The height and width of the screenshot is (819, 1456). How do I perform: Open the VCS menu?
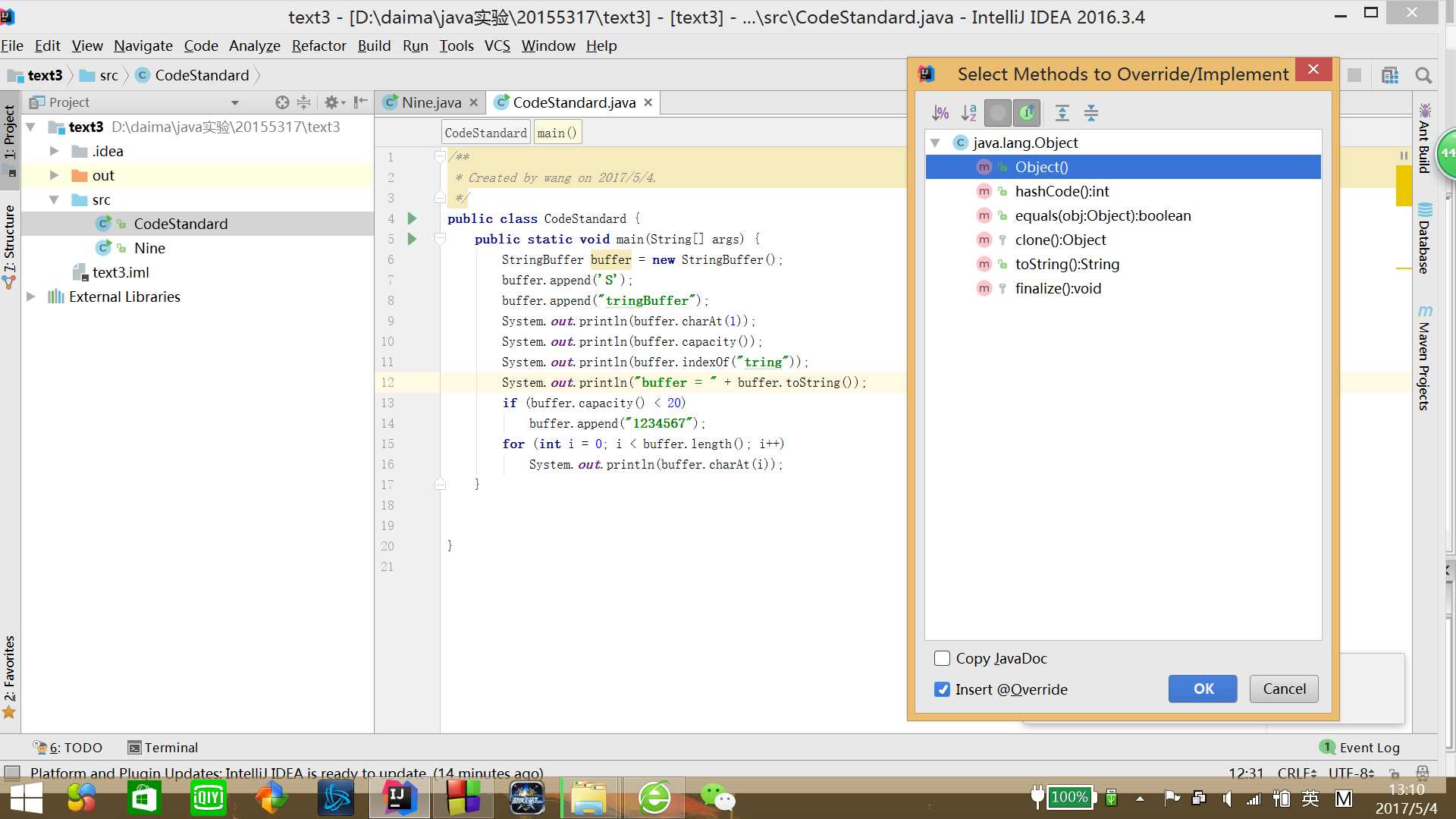tap(497, 45)
